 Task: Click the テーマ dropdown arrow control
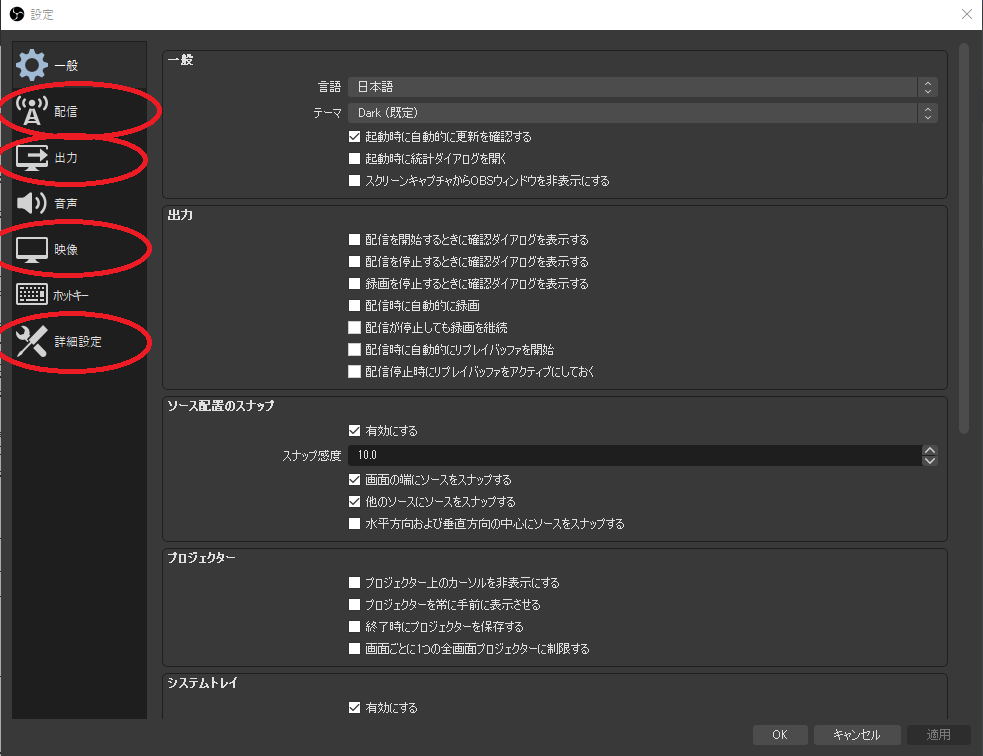pyautogui.click(x=928, y=113)
